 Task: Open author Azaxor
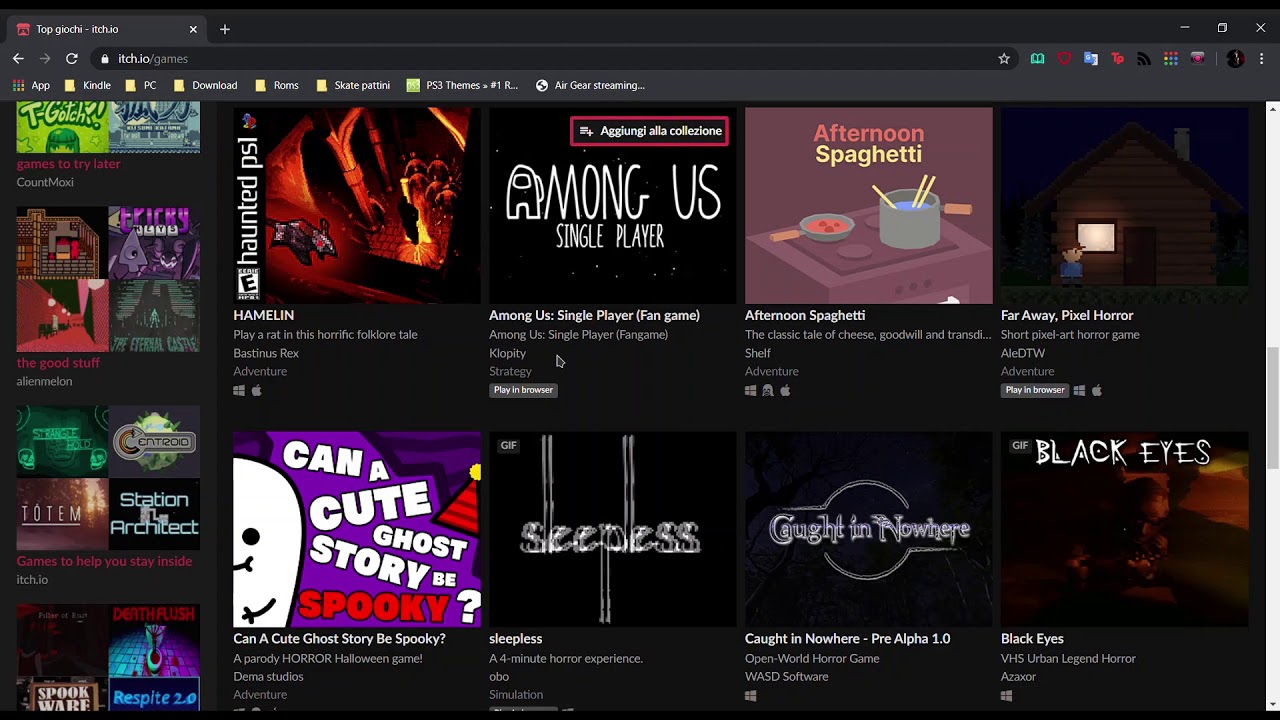pyautogui.click(x=1018, y=676)
